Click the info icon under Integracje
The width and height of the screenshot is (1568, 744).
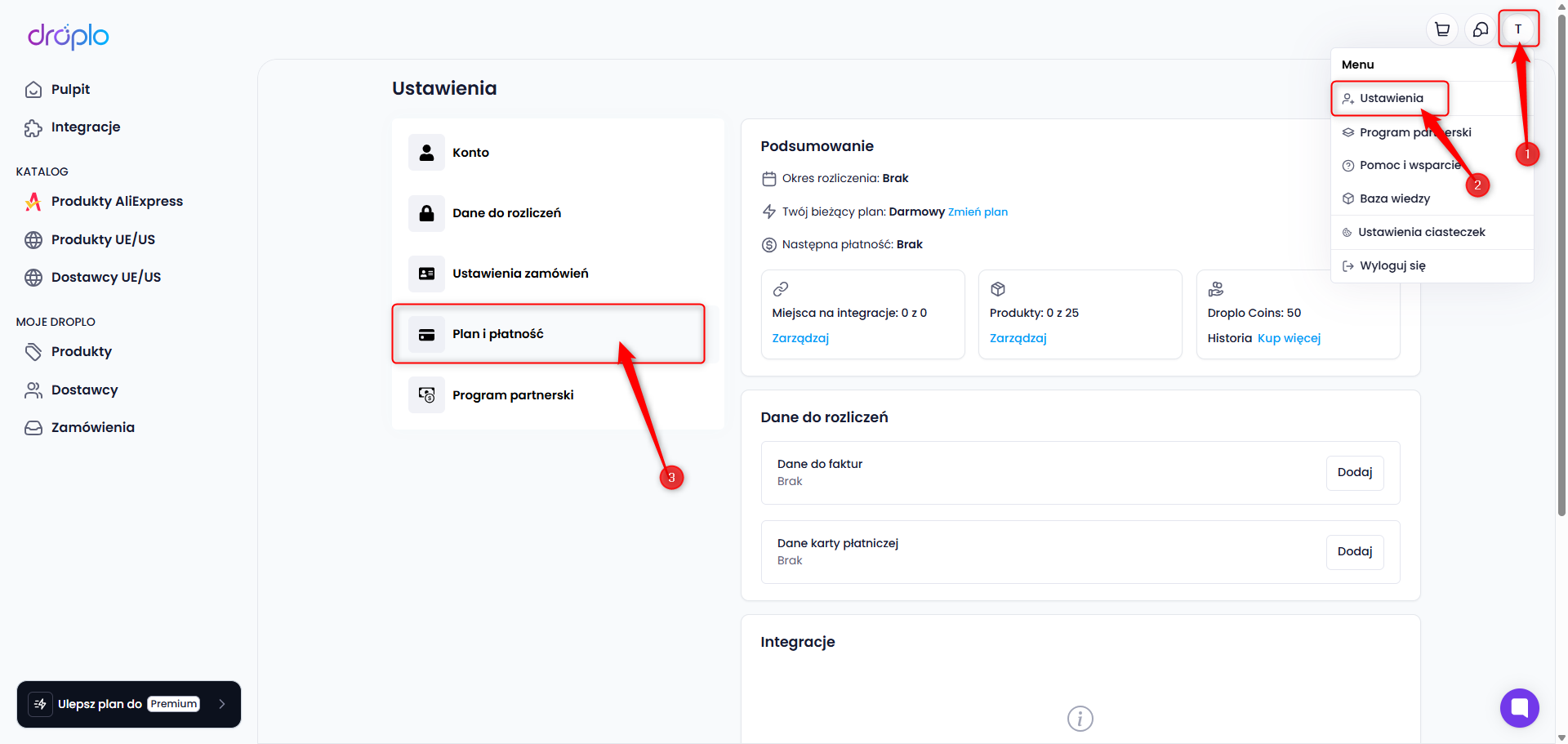1080,719
